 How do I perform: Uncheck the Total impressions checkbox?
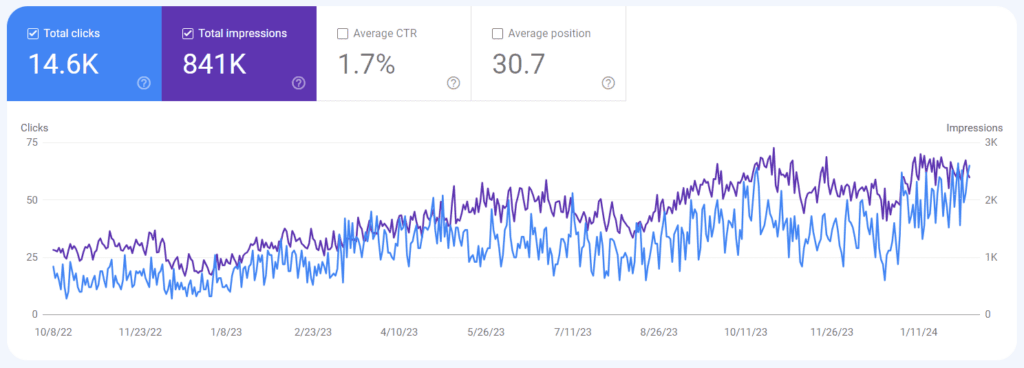[187, 34]
